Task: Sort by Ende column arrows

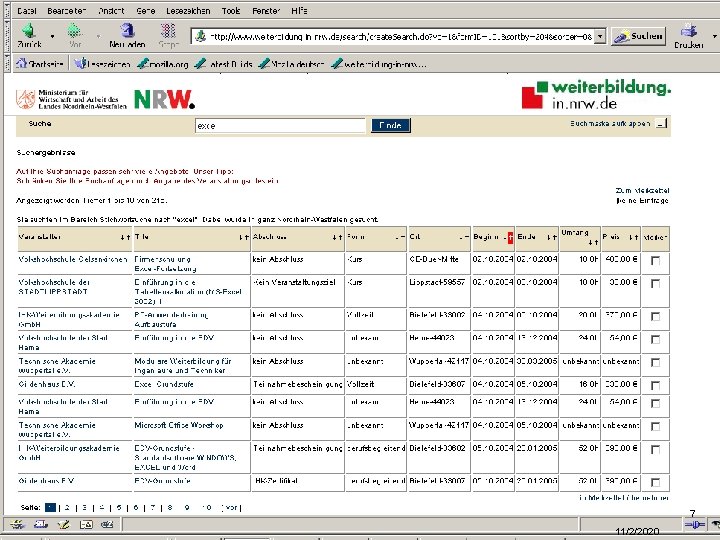Action: tap(551, 237)
